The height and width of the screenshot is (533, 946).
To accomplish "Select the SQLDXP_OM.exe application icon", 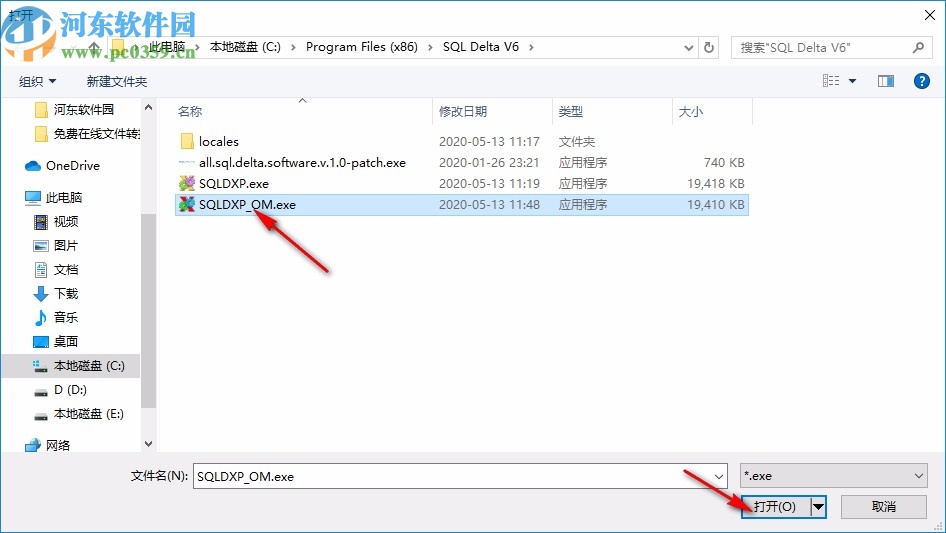I will point(187,204).
